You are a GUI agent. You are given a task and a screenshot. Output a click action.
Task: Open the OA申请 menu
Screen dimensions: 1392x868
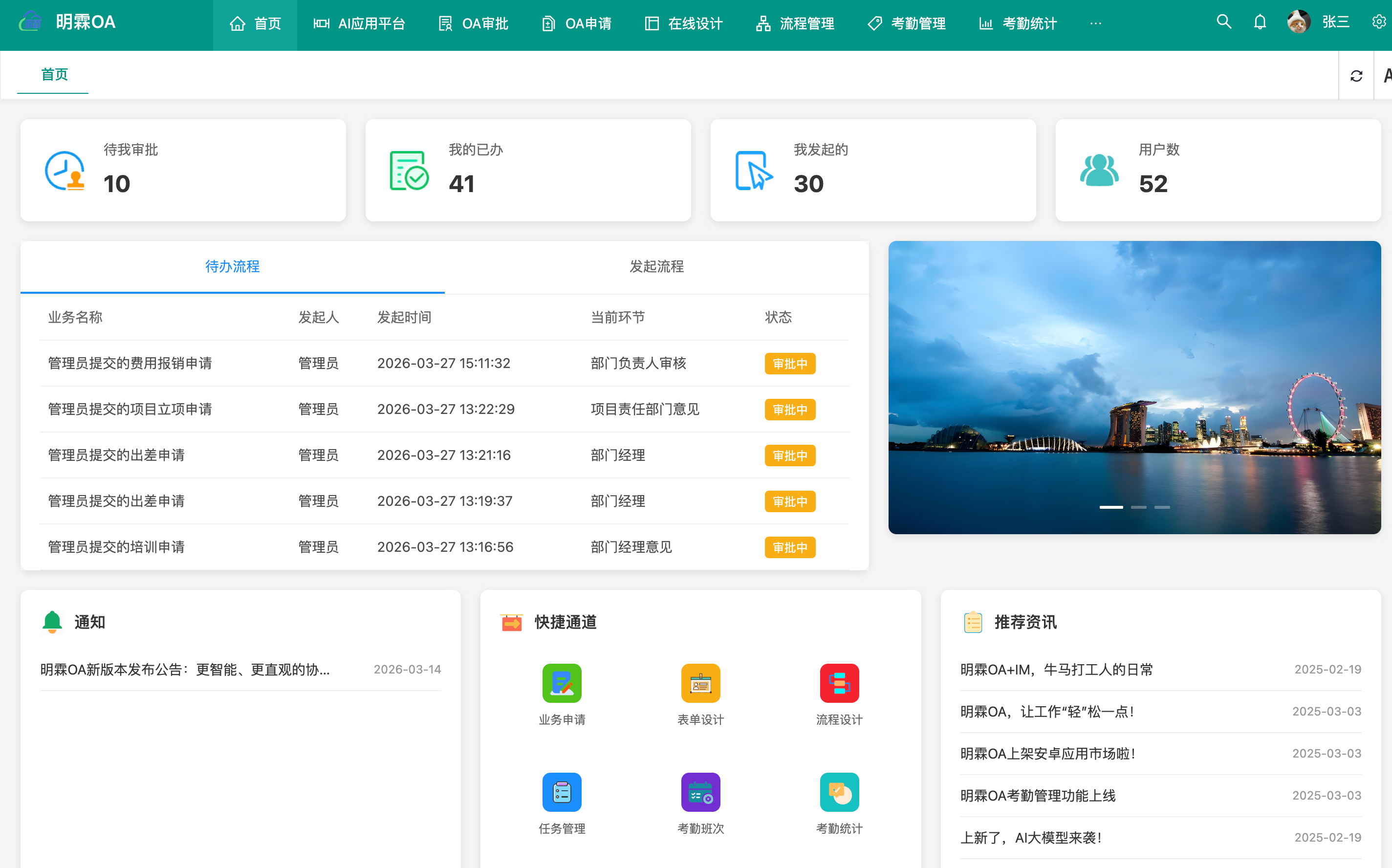point(577,23)
